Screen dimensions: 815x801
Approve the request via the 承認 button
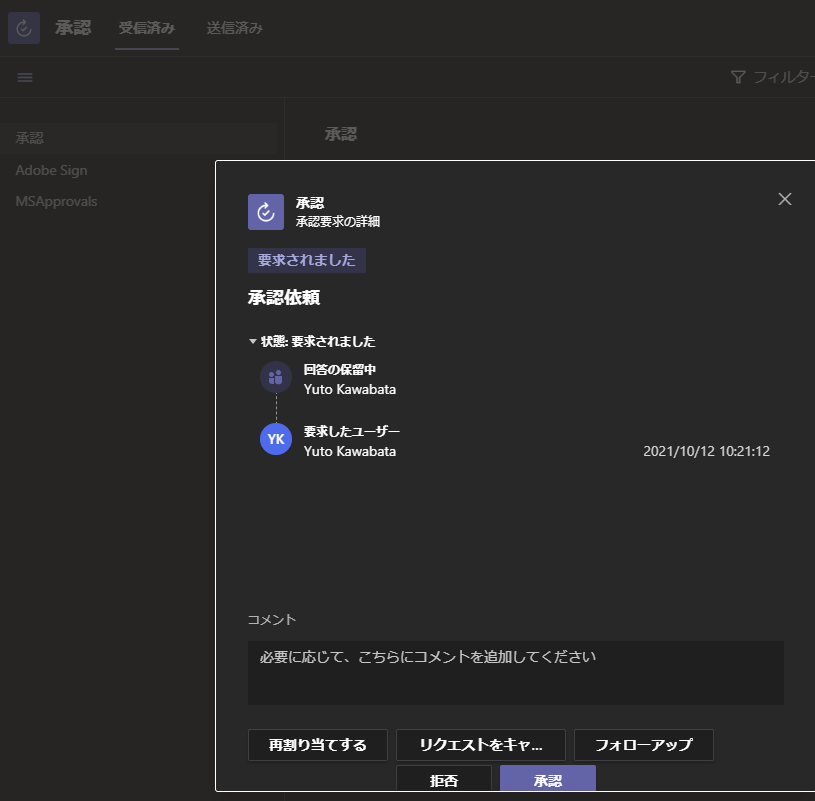(x=546, y=779)
